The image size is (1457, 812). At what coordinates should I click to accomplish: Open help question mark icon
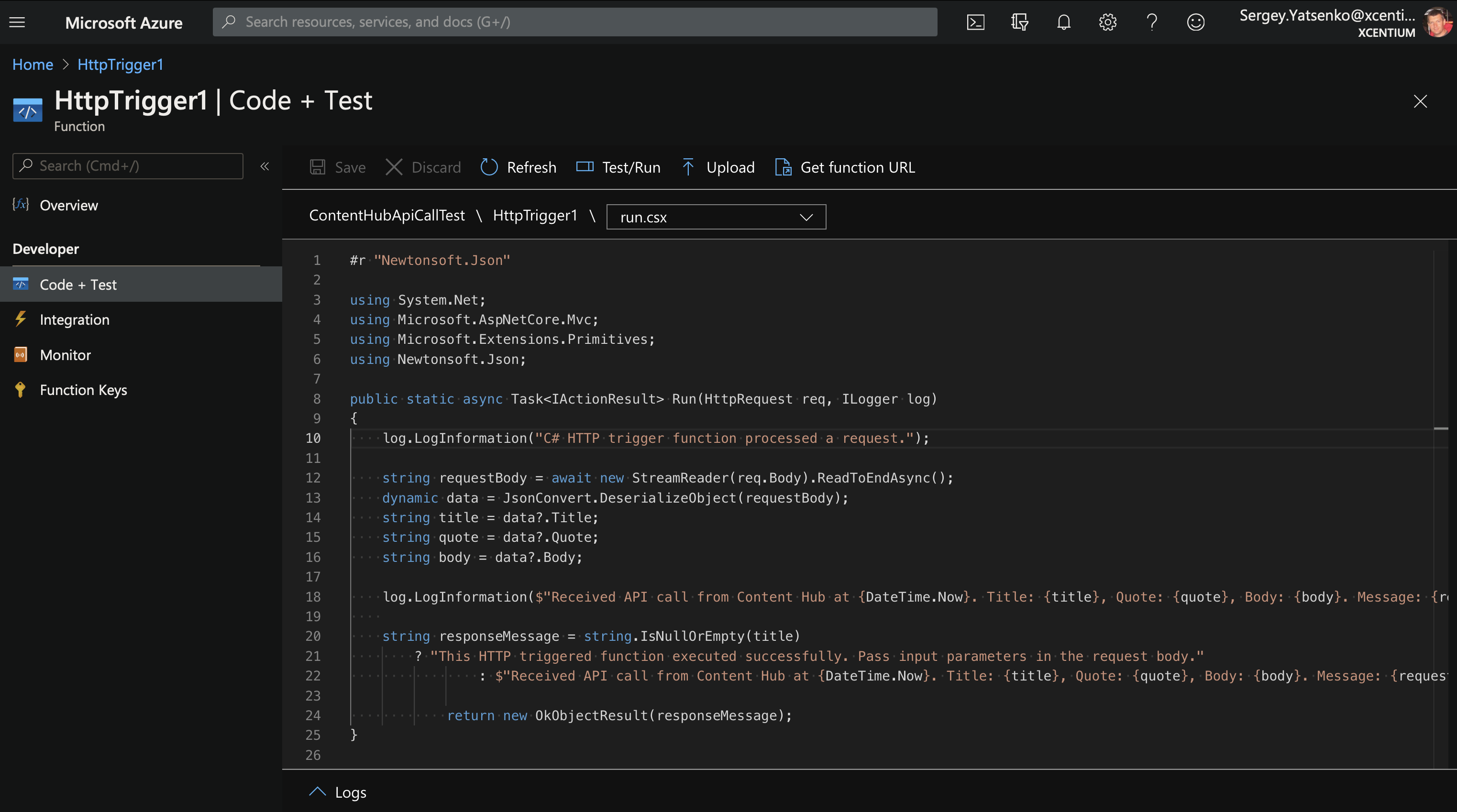click(1151, 22)
